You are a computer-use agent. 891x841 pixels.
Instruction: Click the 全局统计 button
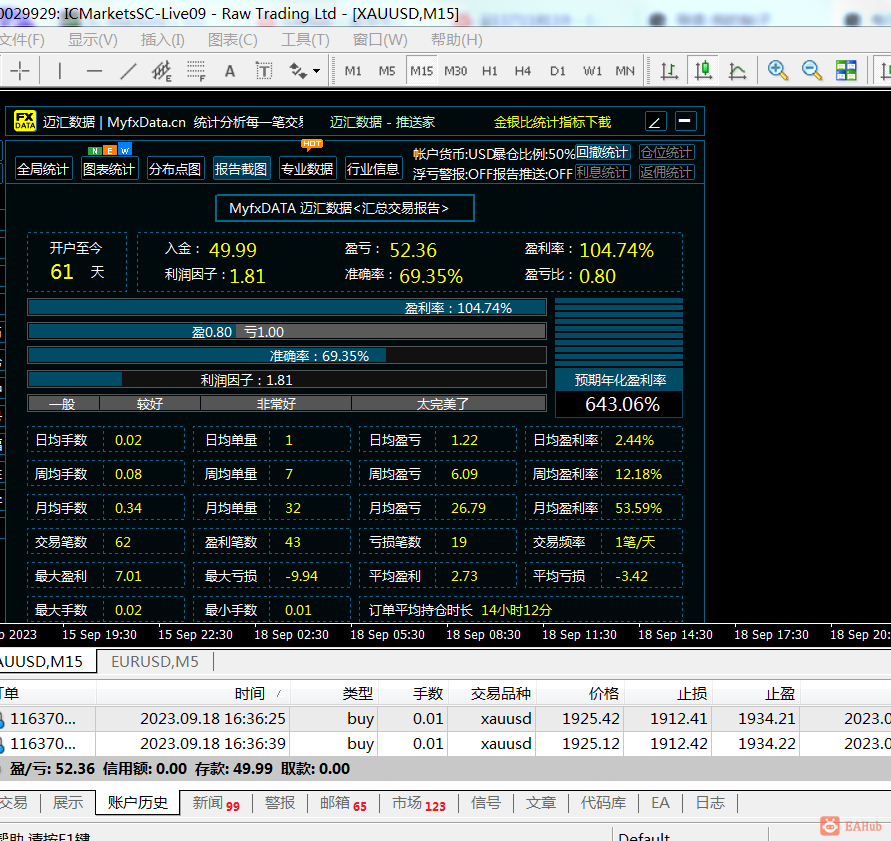tap(43, 169)
